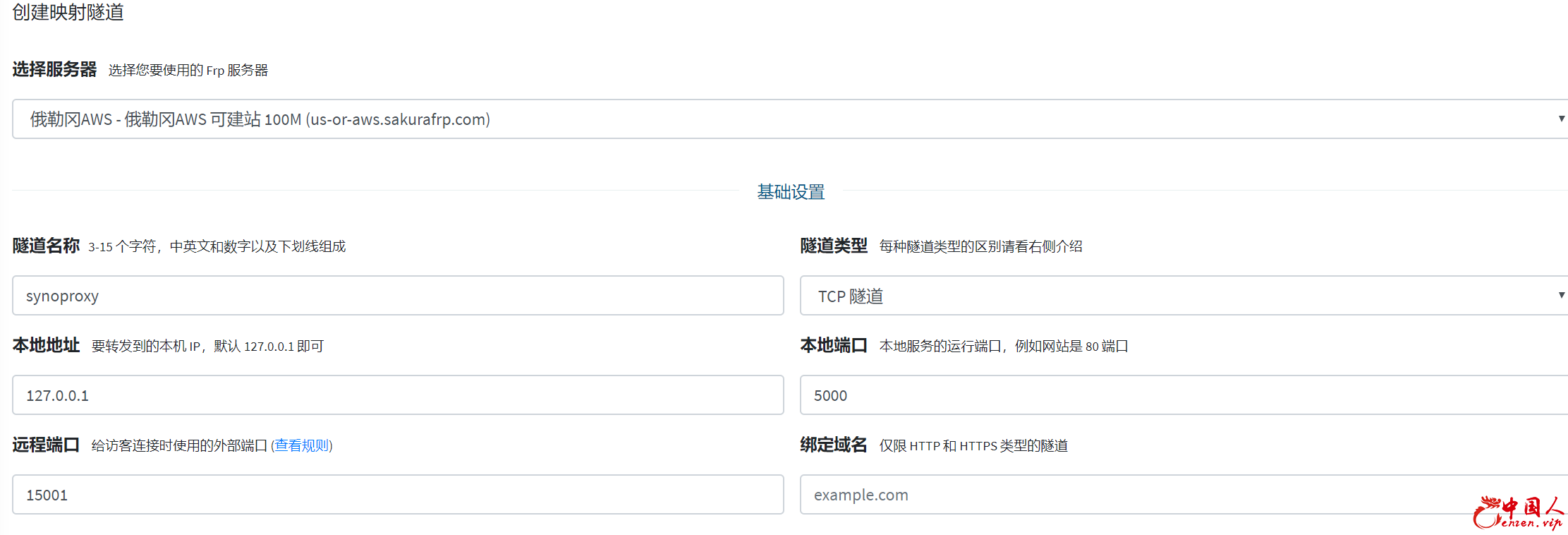Click the remote port field showing 15001
Image resolution: width=1568 pixels, height=535 pixels.
pyautogui.click(x=397, y=495)
